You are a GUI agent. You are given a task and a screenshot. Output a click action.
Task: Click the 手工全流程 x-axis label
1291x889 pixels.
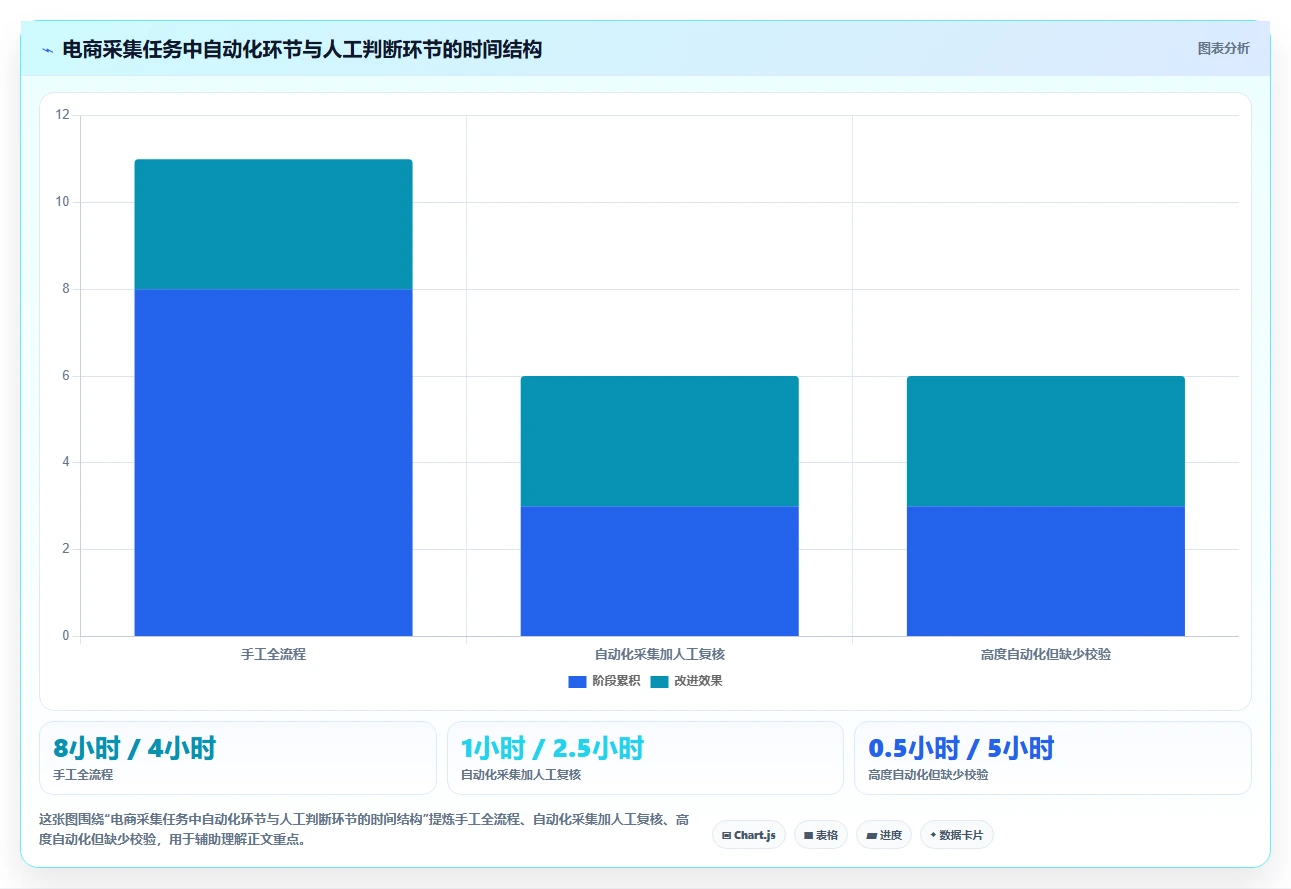(273, 654)
